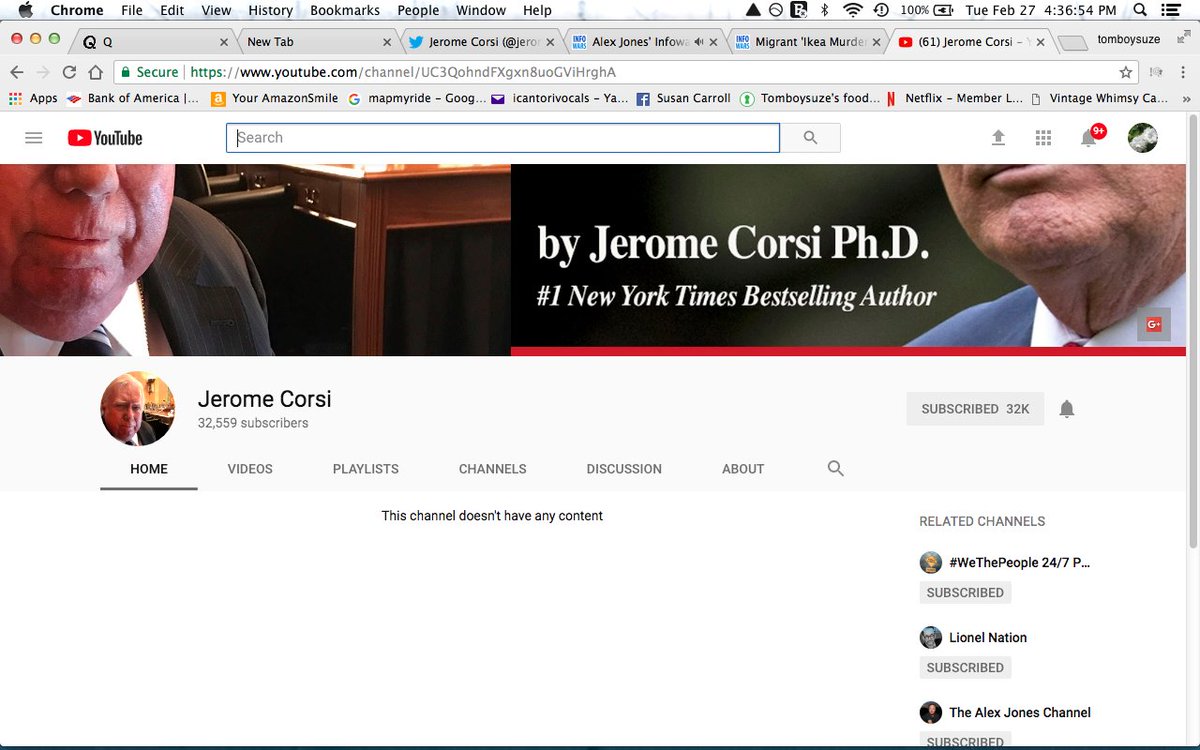Viewport: 1200px width, 750px height.
Task: Mute the Alex Jones Infowars tab audio
Action: pos(698,42)
